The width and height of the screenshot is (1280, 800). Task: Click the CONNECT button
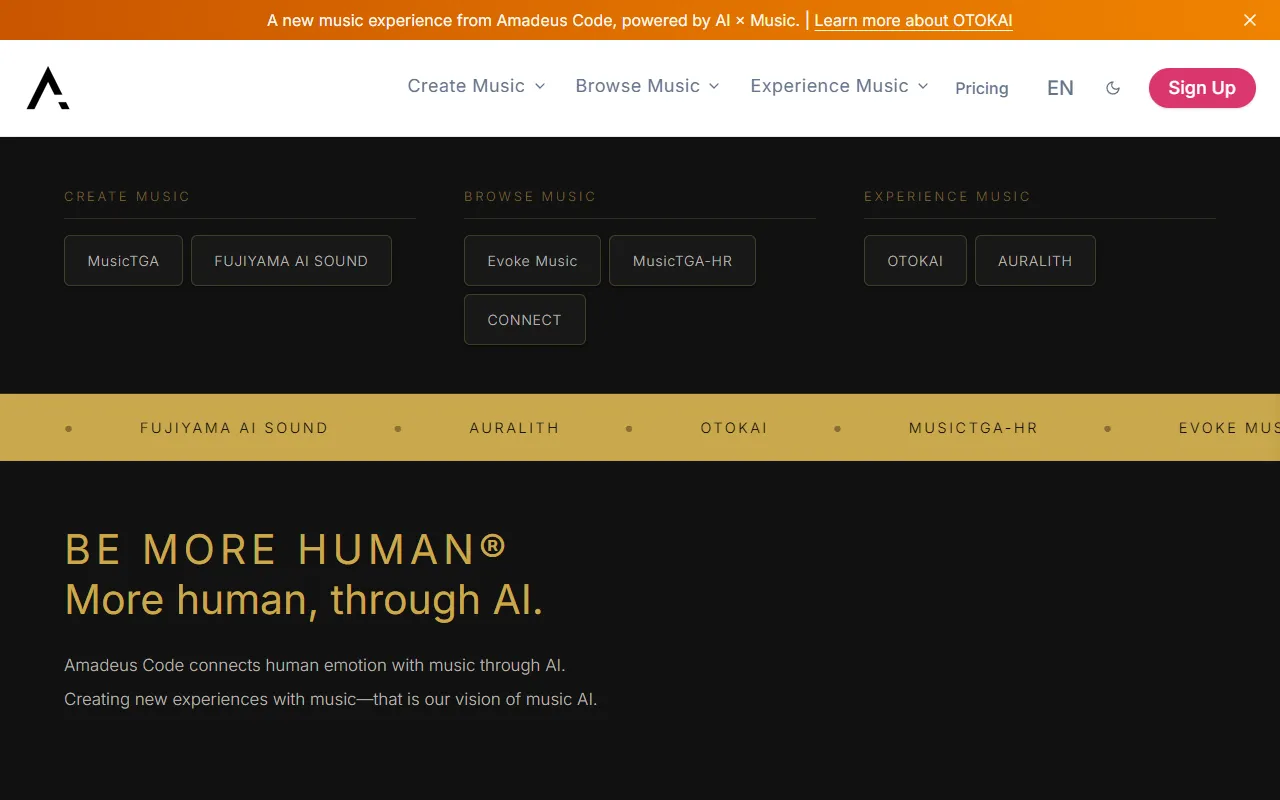(x=524, y=320)
